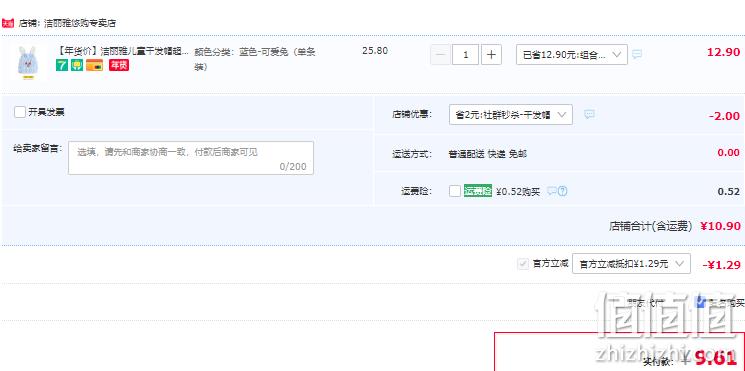Click the green shield guarantee badge icon

click(77, 65)
